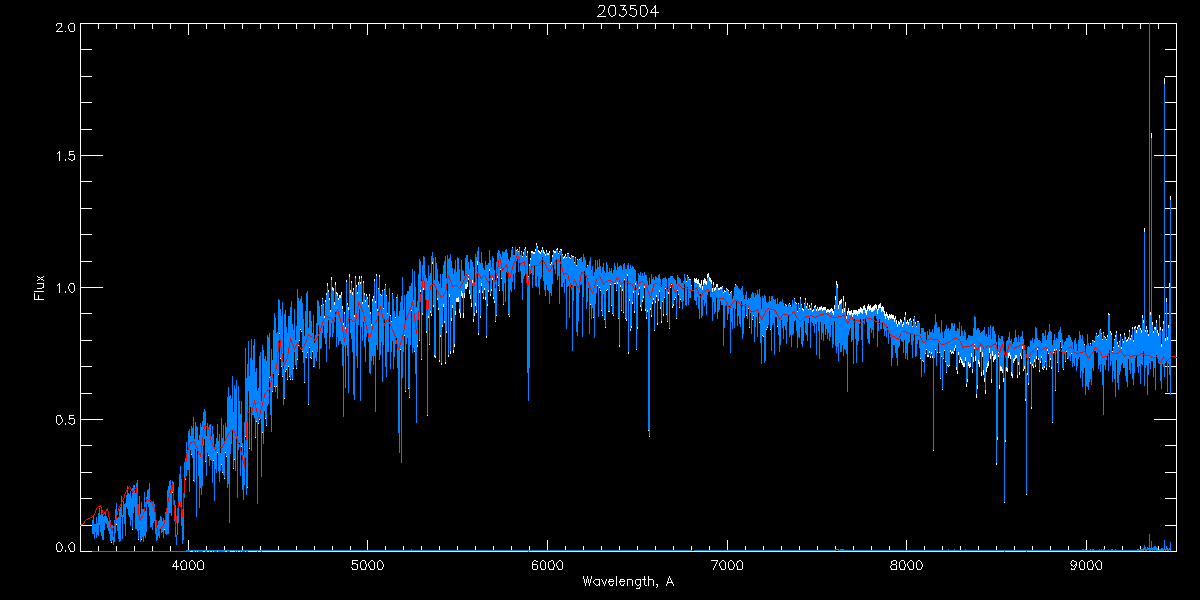The height and width of the screenshot is (600, 1200).
Task: Select the Flux axis label
Action: coord(40,287)
